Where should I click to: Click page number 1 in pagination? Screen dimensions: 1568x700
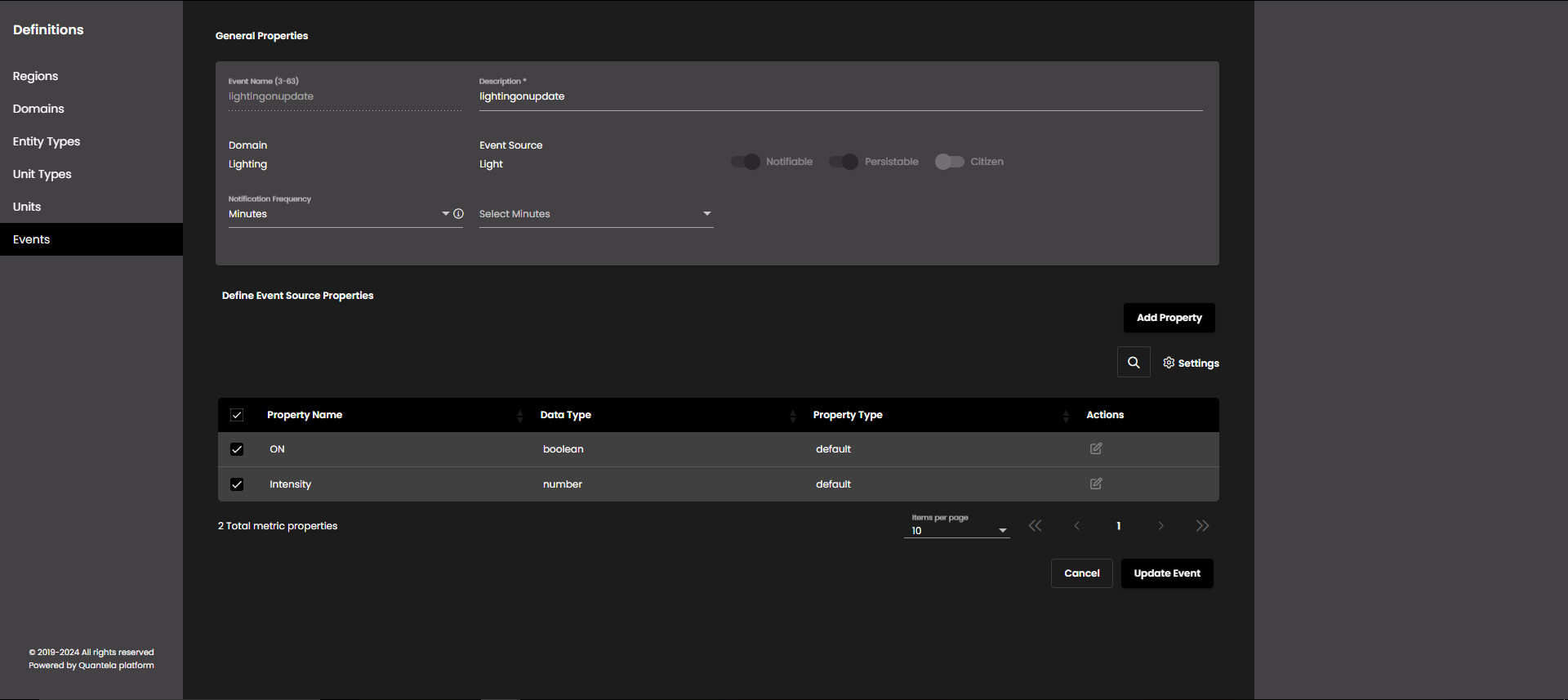pyautogui.click(x=1119, y=526)
